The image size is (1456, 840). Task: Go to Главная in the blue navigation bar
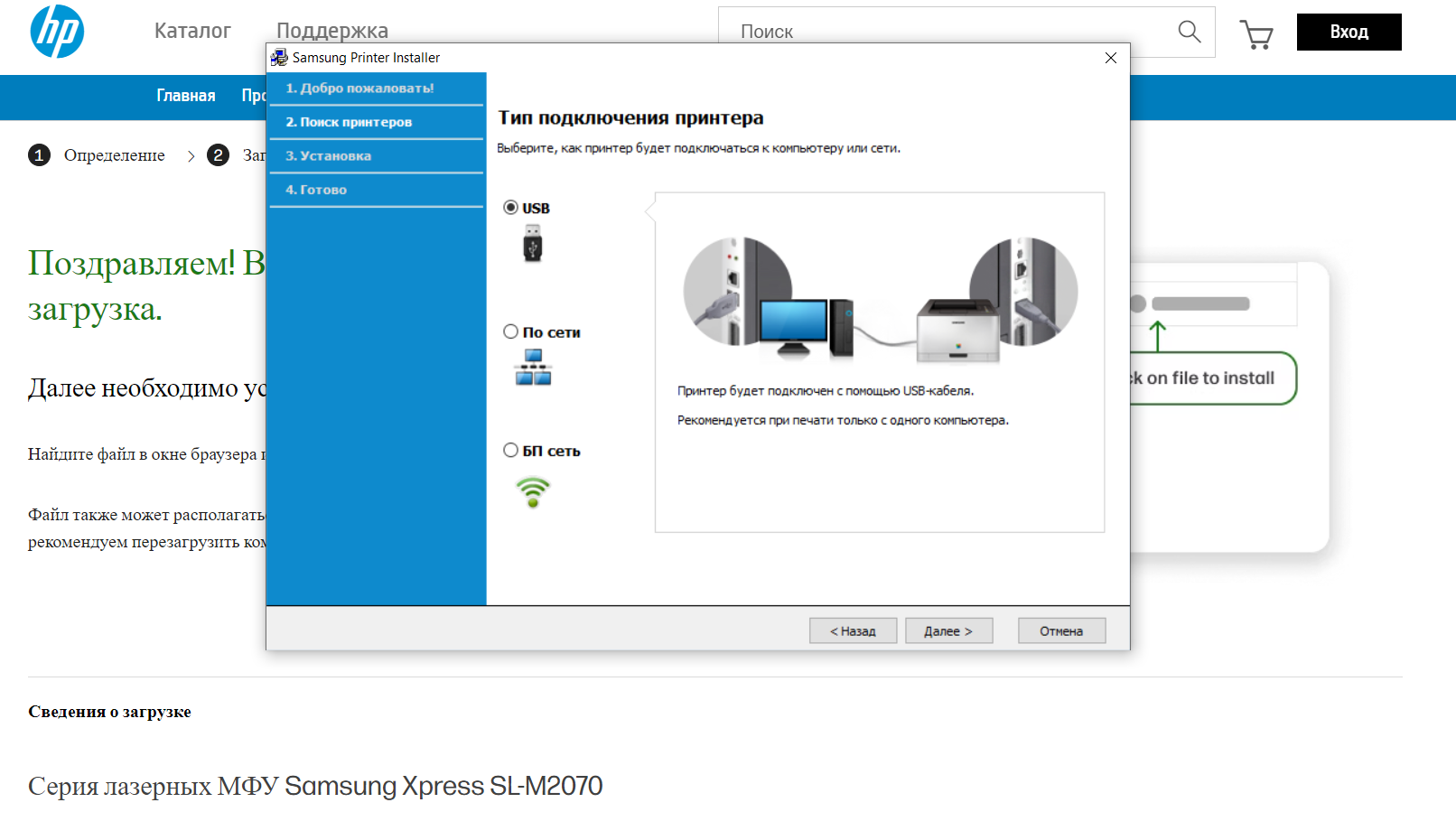coord(186,96)
